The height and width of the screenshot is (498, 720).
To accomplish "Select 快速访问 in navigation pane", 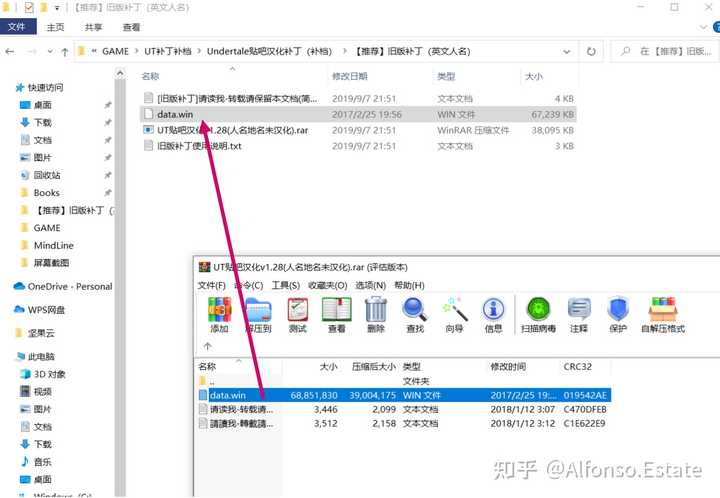I will click(39, 87).
